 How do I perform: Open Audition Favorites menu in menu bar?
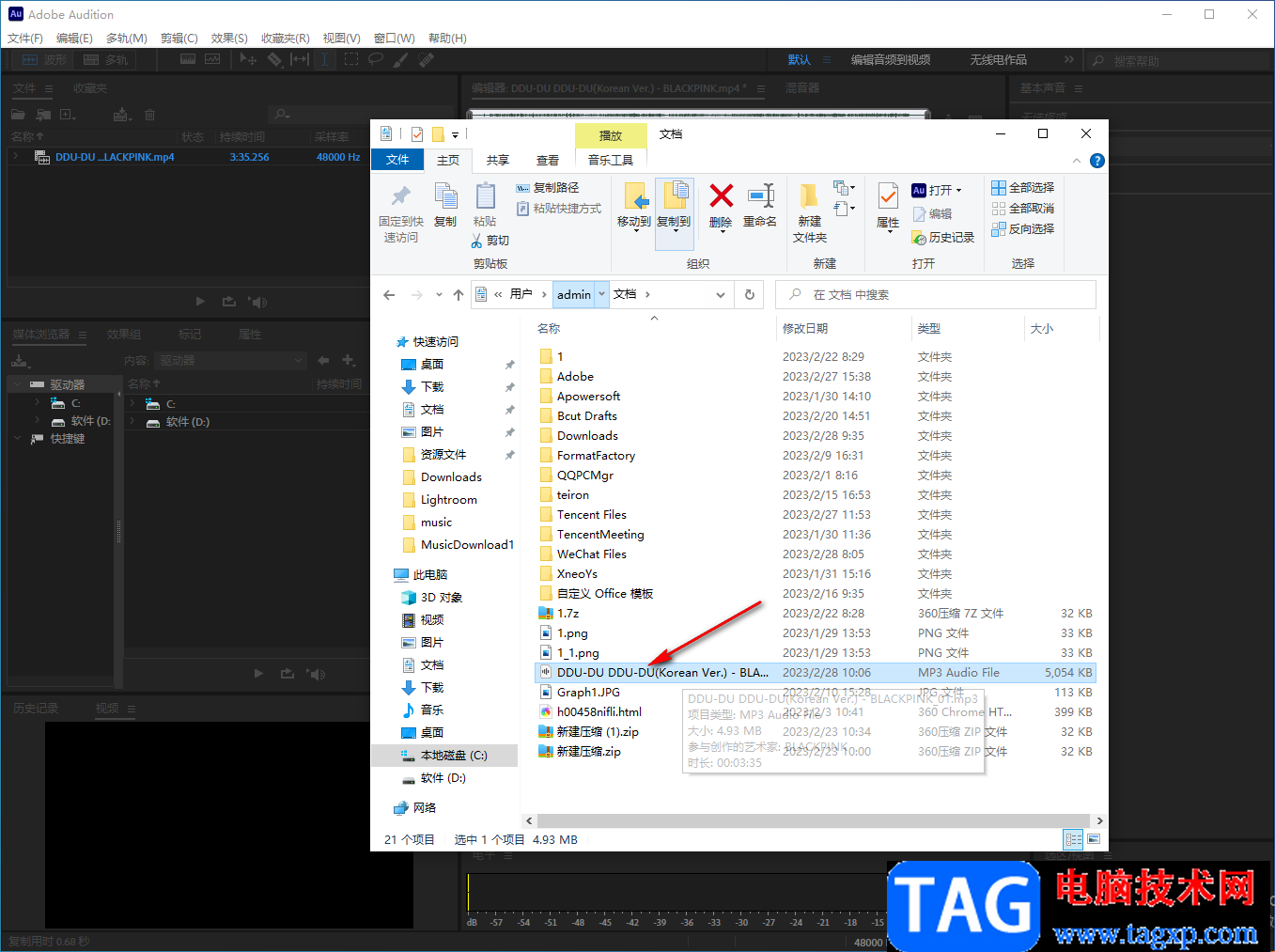(x=285, y=39)
